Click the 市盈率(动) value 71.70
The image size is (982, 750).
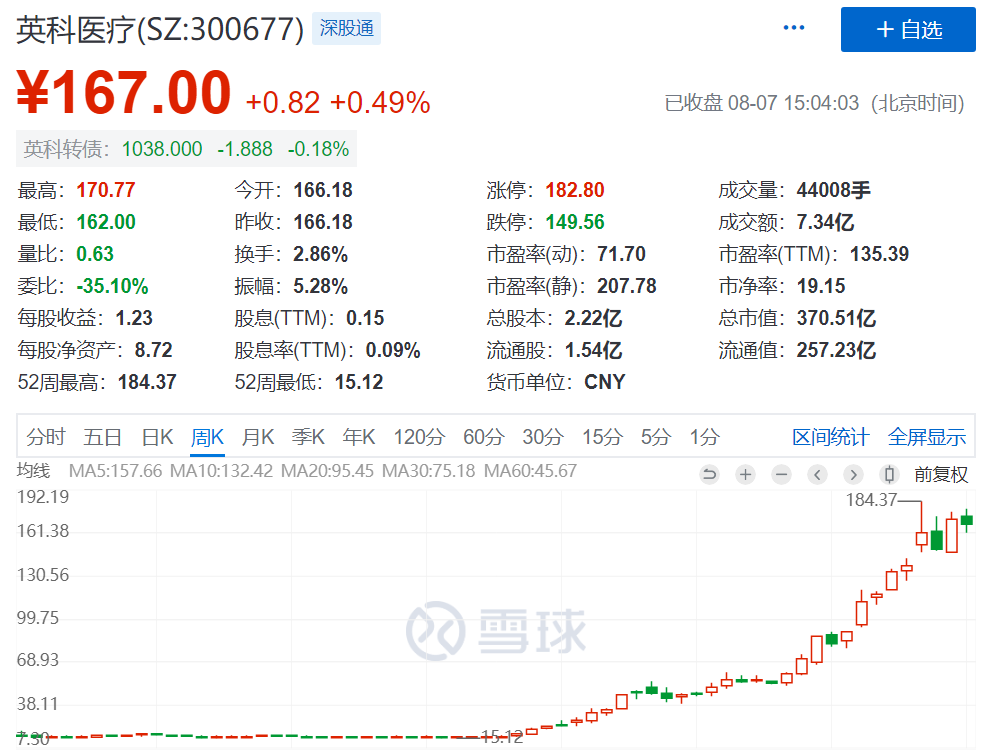621,254
